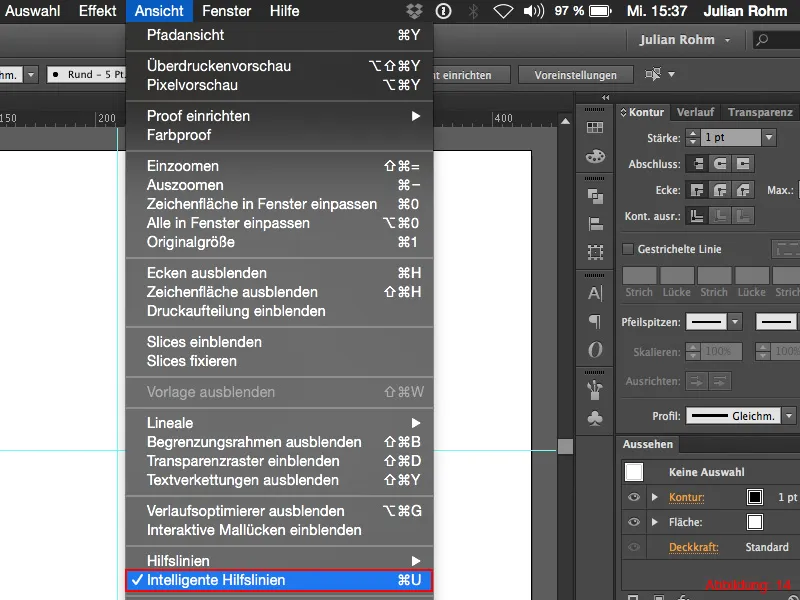Open Lineale submenu
This screenshot has height=600, width=800.
(279, 423)
